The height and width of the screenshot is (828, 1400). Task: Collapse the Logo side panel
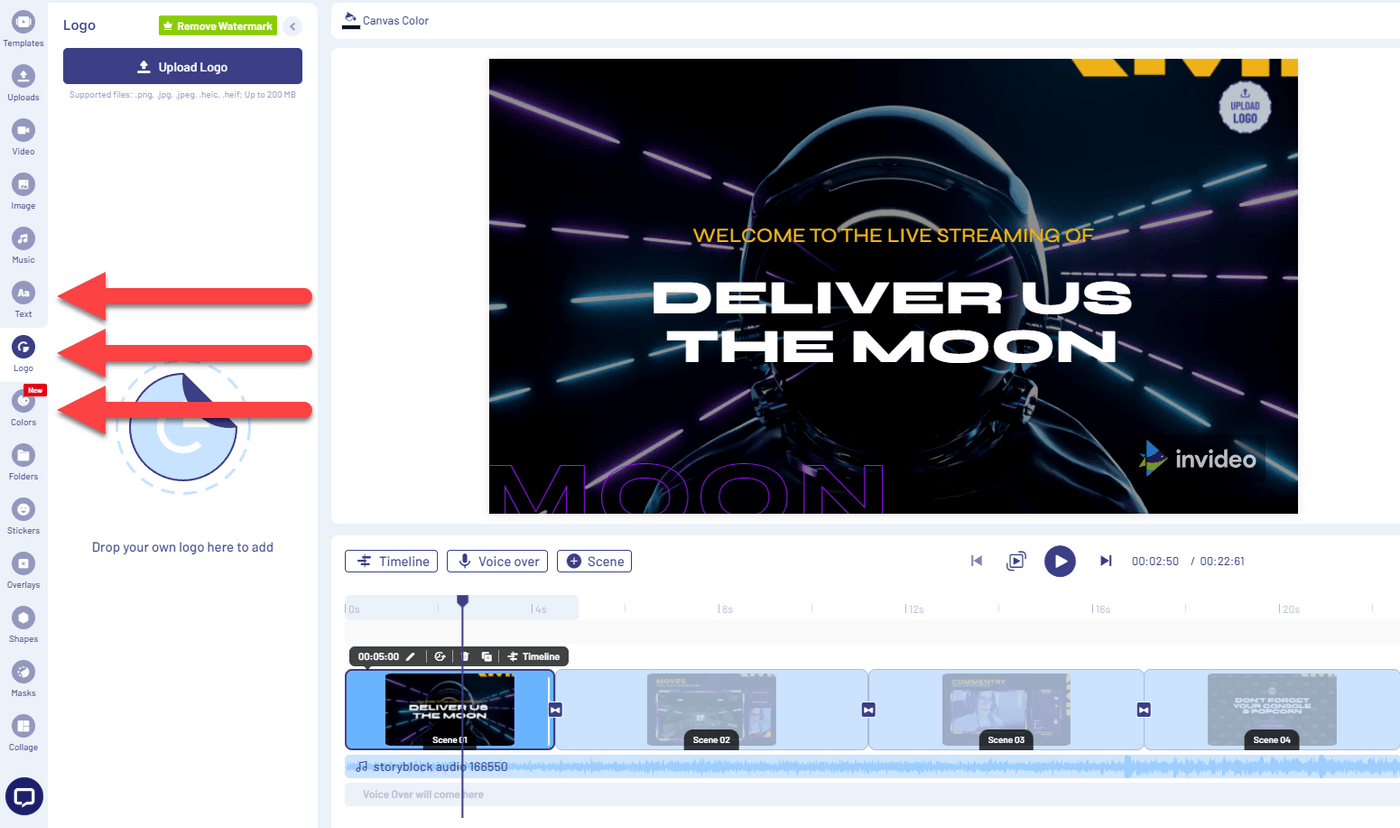point(292,26)
